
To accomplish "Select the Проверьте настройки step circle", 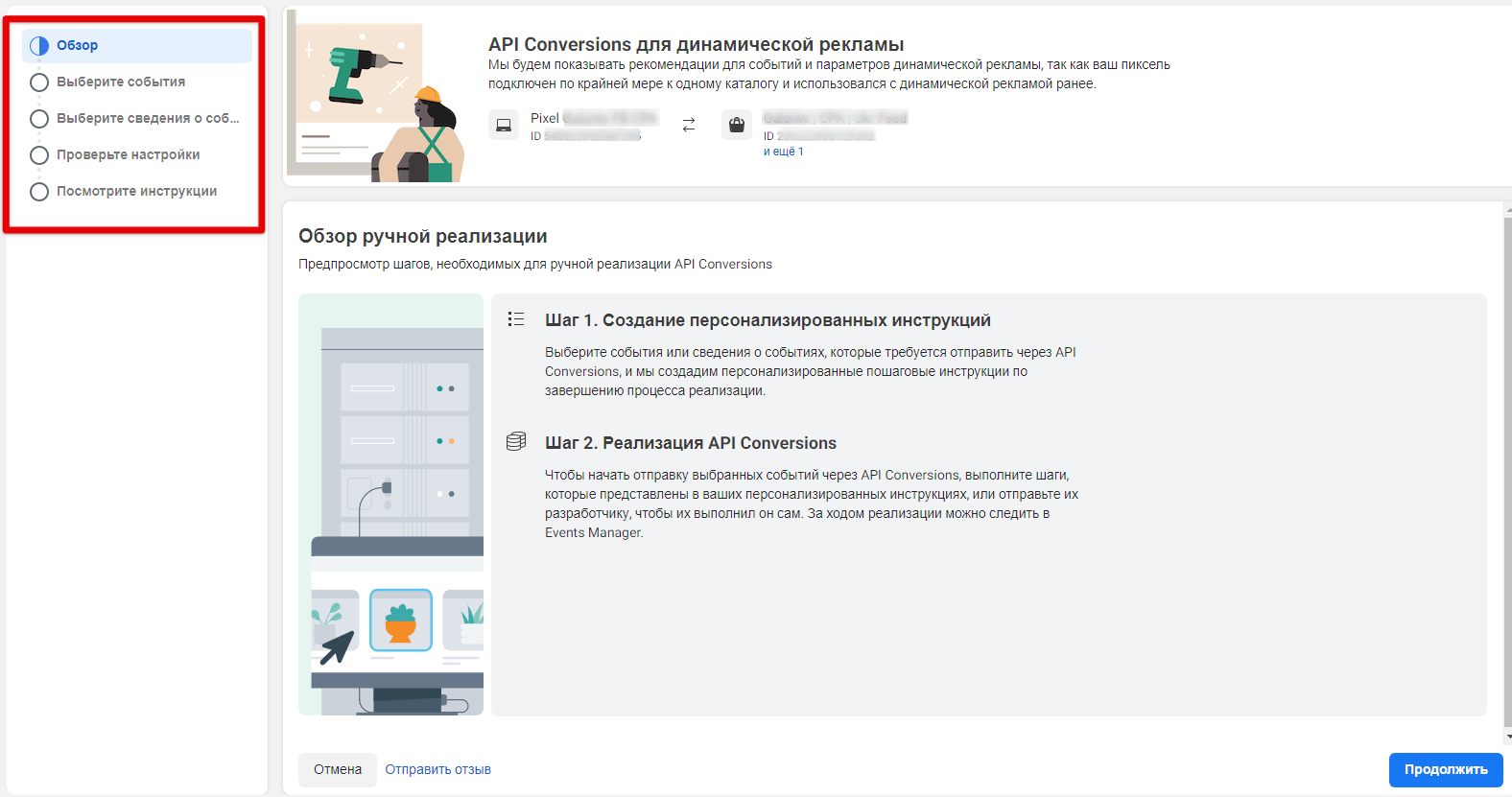I will 39,155.
